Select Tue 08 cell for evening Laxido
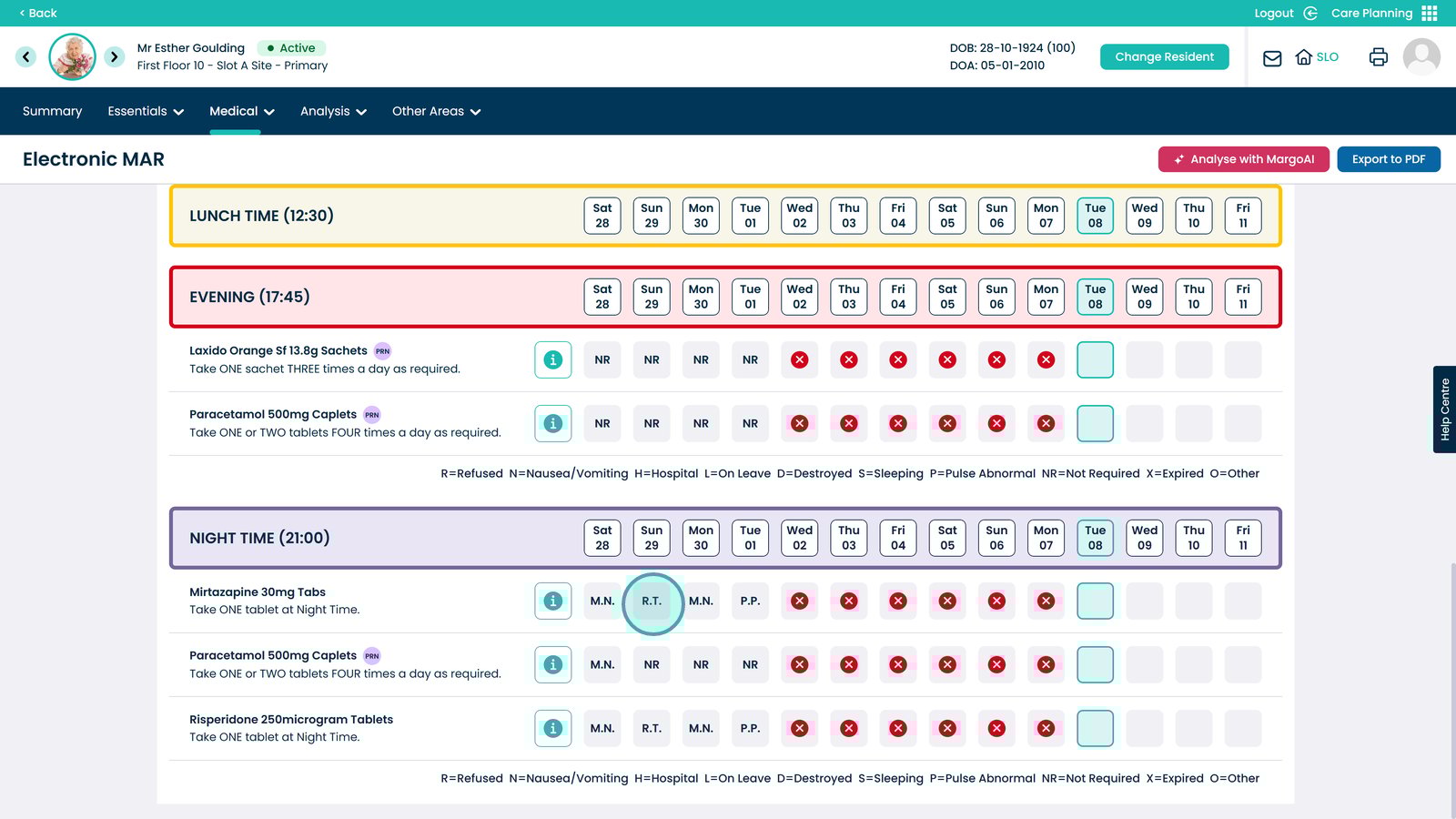 [1095, 360]
